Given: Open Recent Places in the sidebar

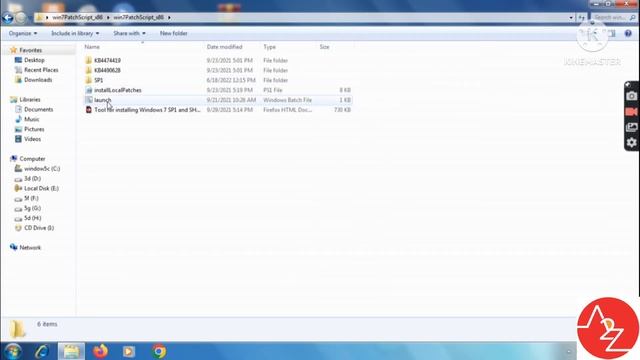Looking at the screenshot, I should coord(41,70).
